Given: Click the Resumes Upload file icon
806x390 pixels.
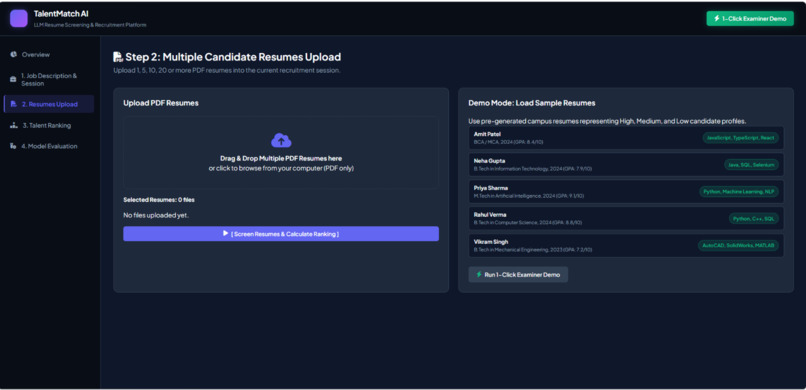Looking at the screenshot, I should (14, 104).
